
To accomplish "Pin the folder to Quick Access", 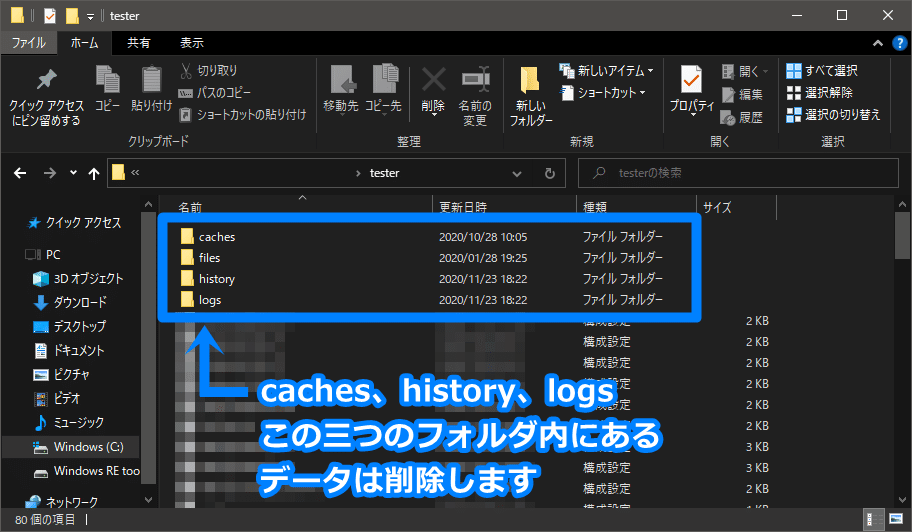I will 46,97.
